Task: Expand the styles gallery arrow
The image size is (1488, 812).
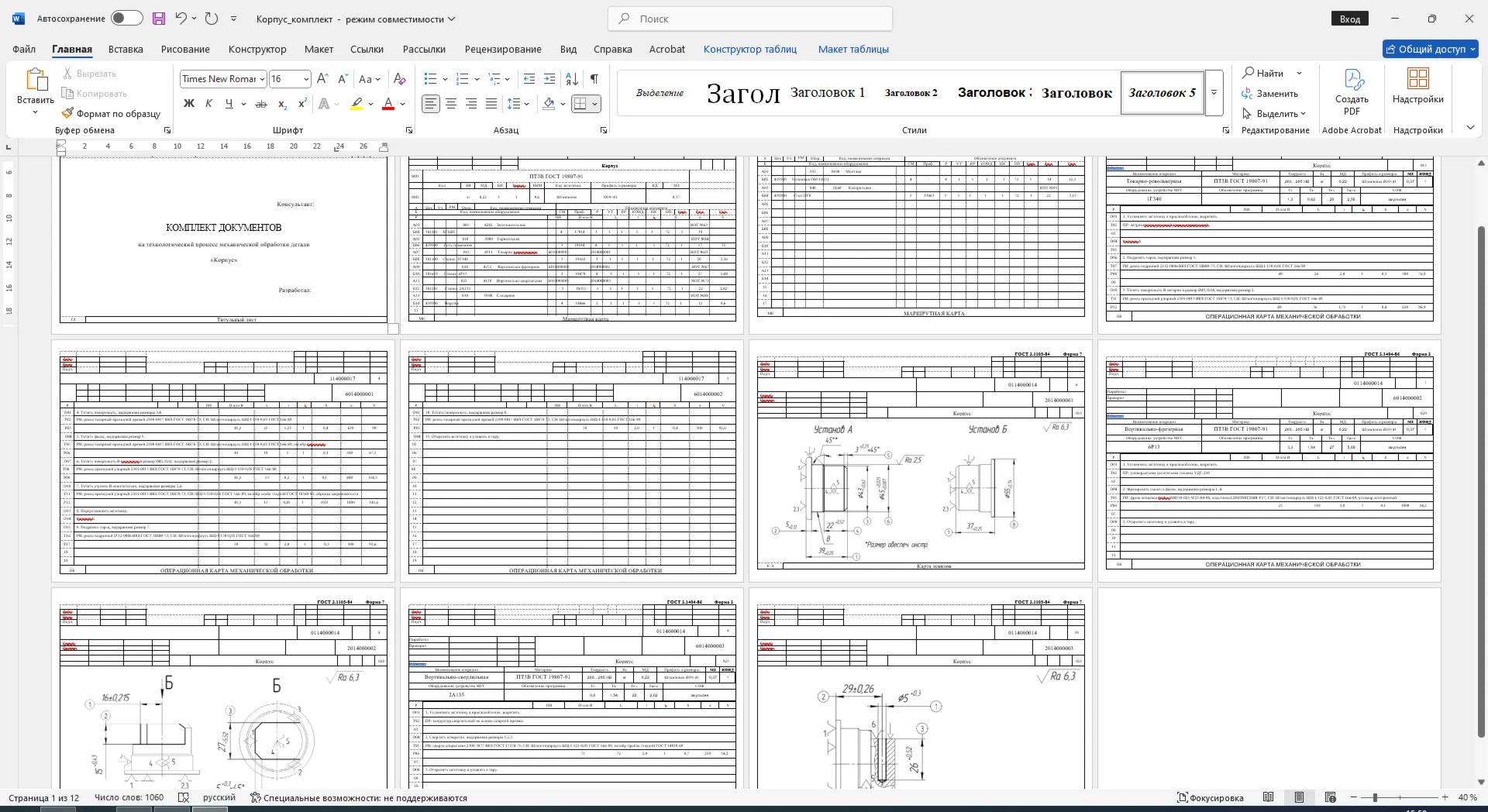Action: point(1214,92)
